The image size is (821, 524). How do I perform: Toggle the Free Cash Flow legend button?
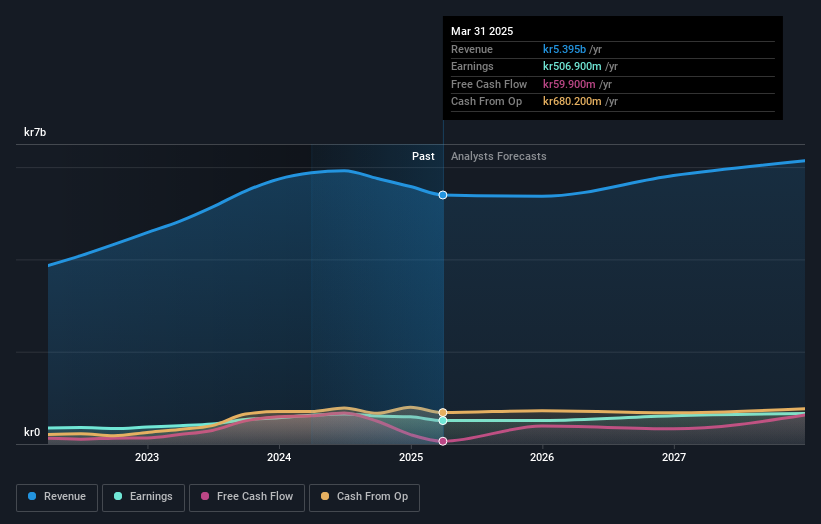point(247,497)
